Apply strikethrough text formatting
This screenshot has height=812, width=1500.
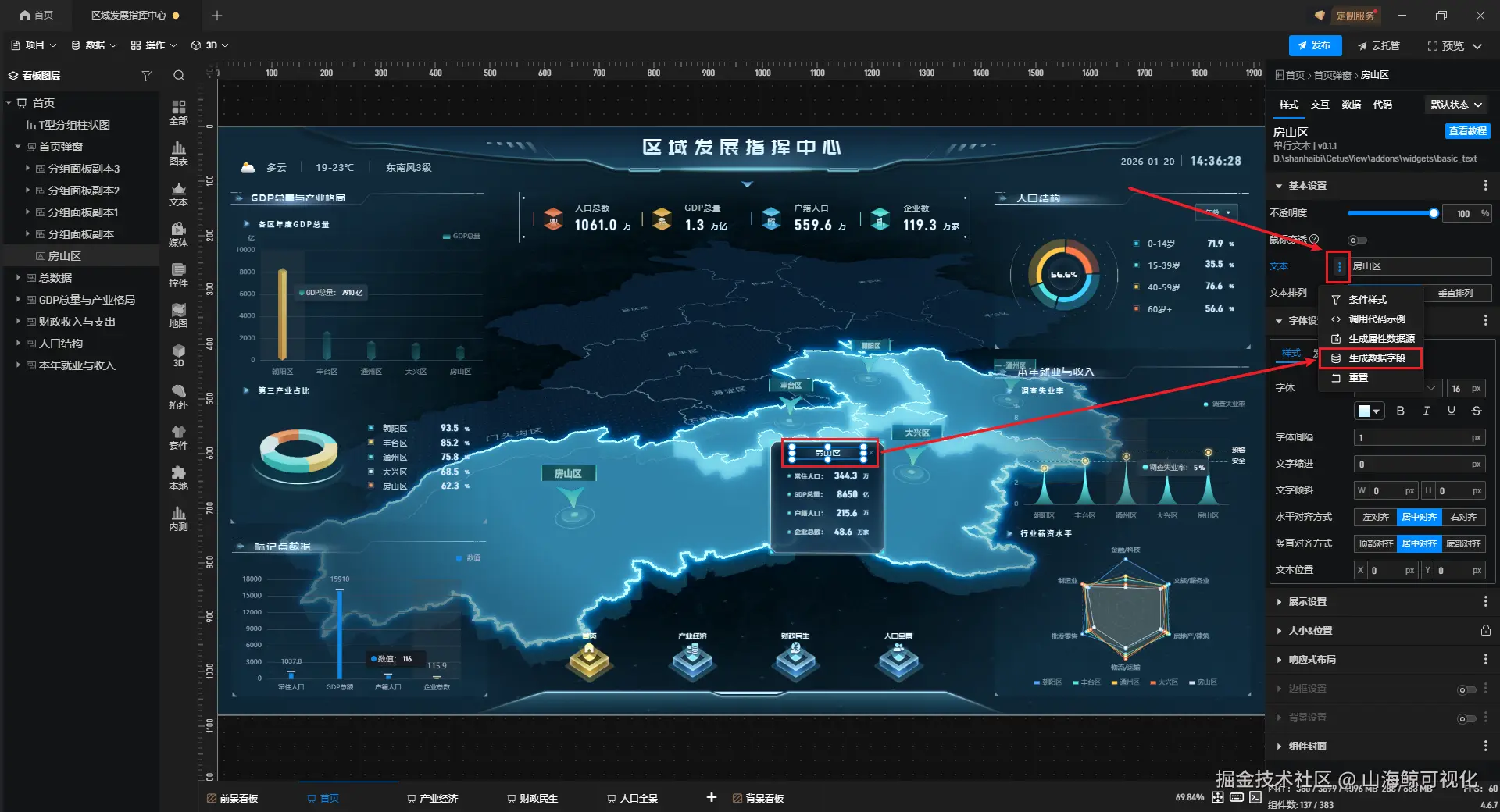pos(1476,411)
